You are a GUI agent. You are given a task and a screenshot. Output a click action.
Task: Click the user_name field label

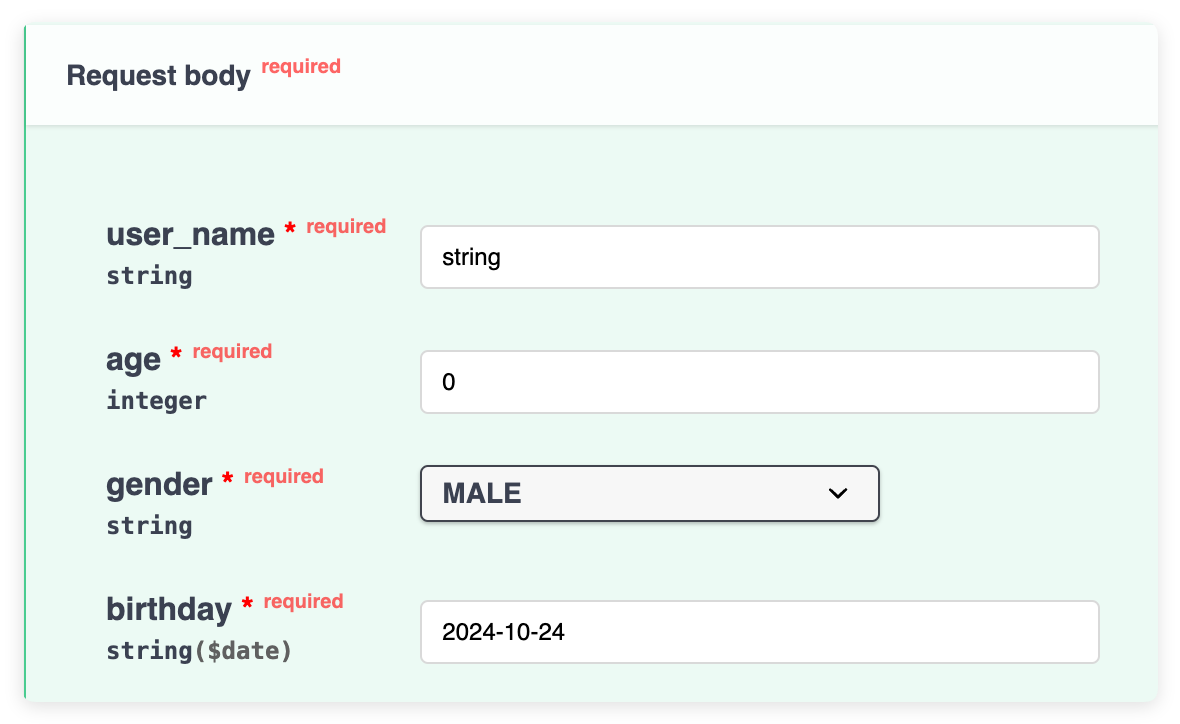[x=190, y=234]
